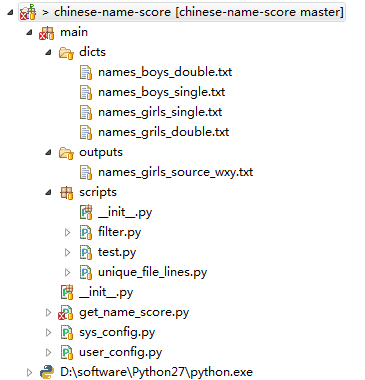This screenshot has height=380, width=365.
Task: Collapse the outputs folder
Action: coord(49,152)
